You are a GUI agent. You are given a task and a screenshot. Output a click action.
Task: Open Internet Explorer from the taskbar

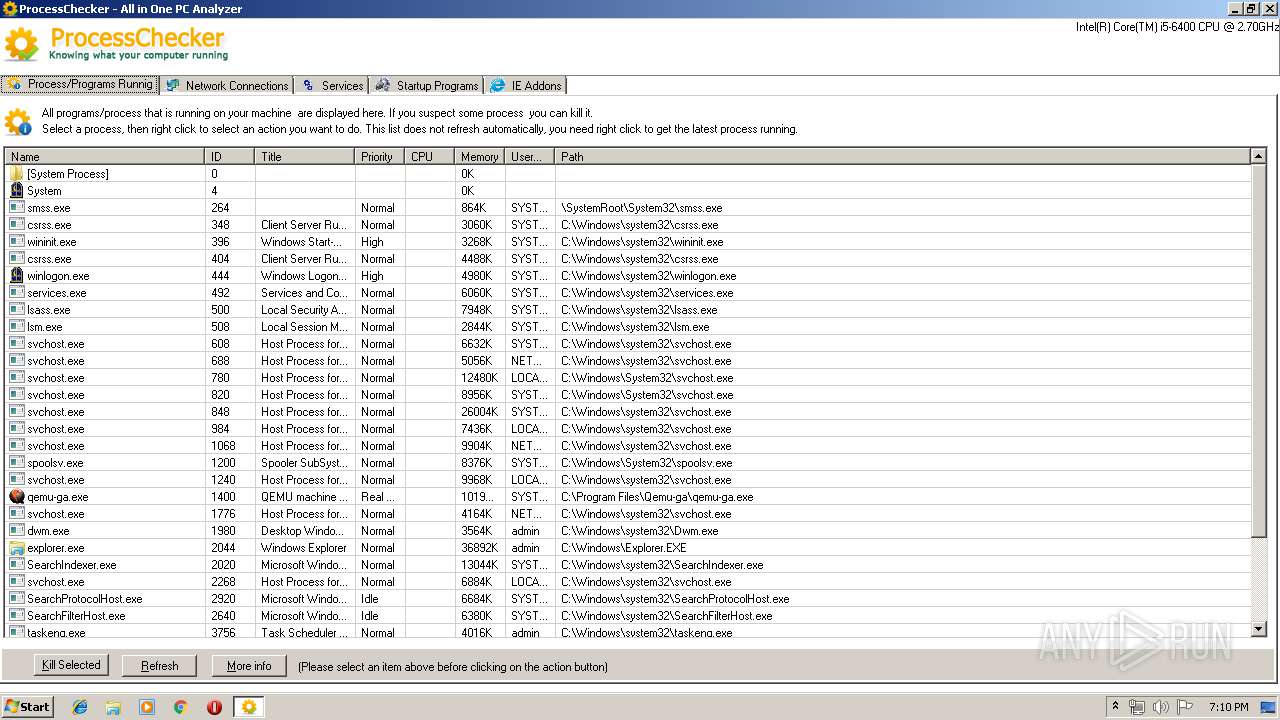(x=80, y=707)
